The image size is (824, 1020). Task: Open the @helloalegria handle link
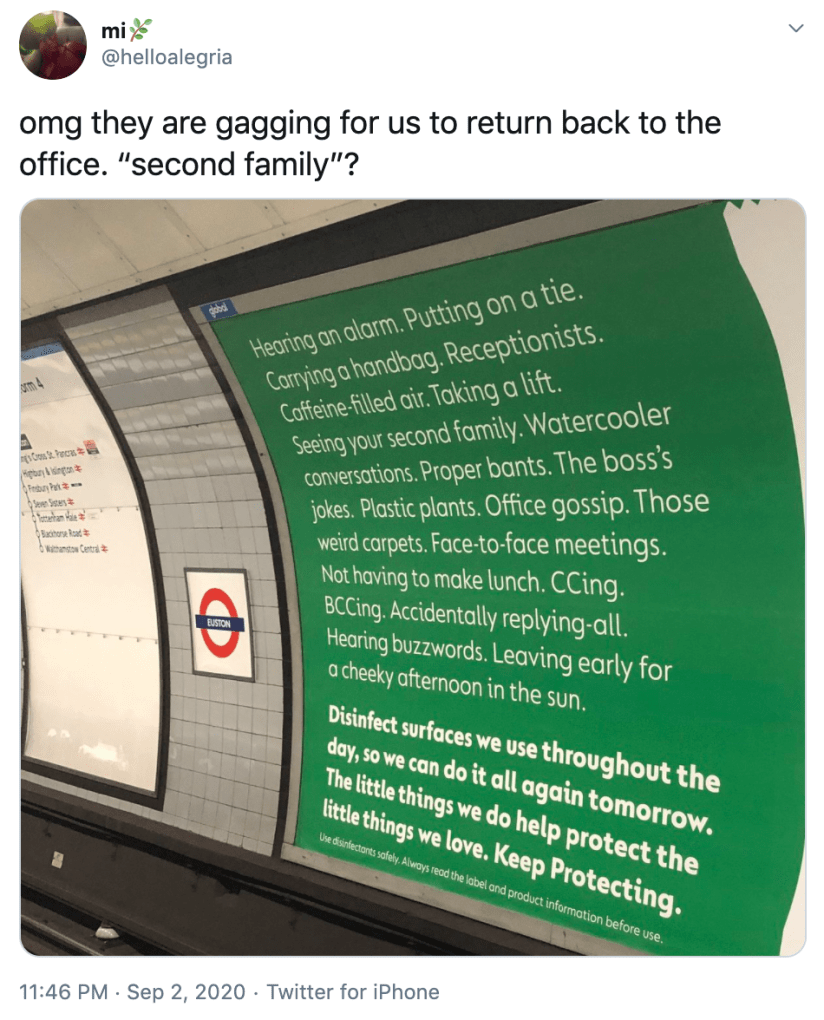[167, 57]
